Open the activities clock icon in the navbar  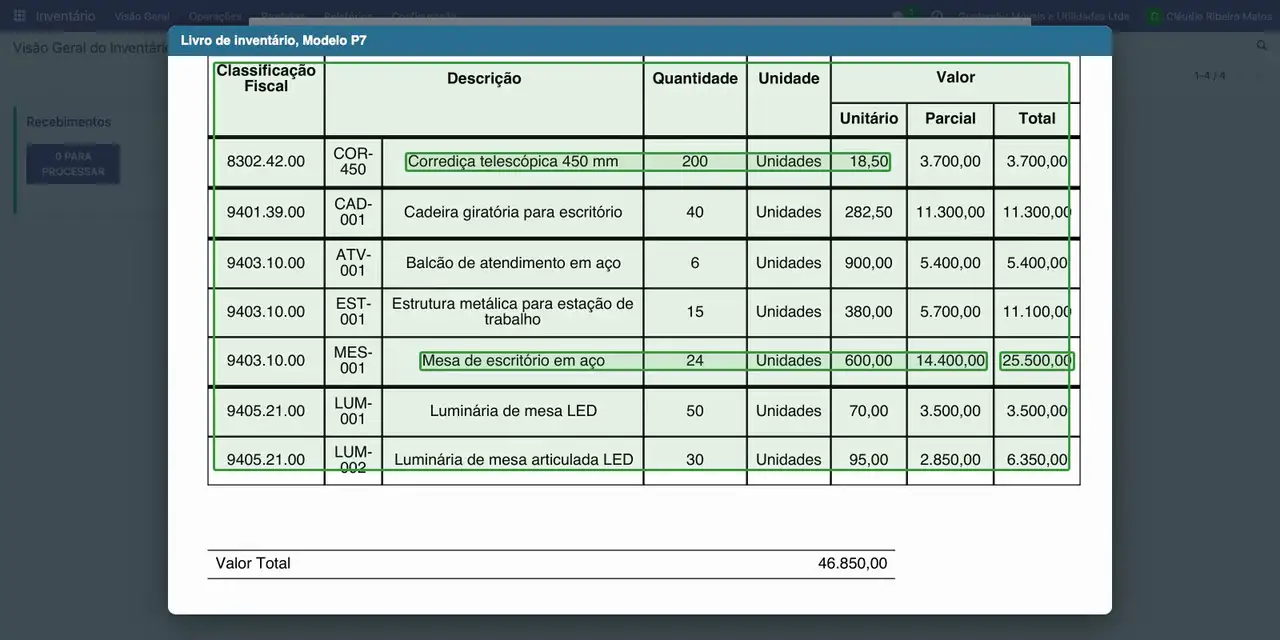coord(937,16)
